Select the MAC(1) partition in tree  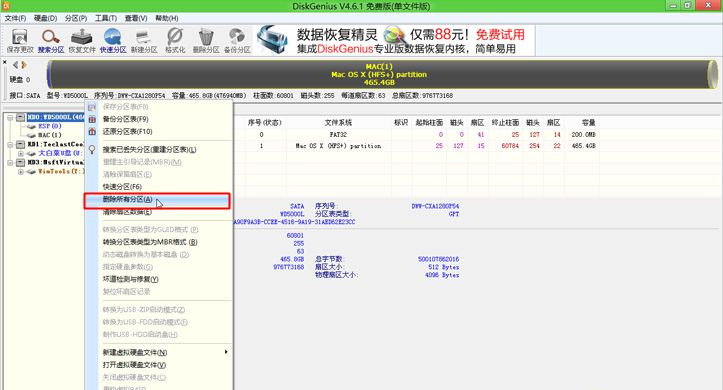click(x=50, y=135)
